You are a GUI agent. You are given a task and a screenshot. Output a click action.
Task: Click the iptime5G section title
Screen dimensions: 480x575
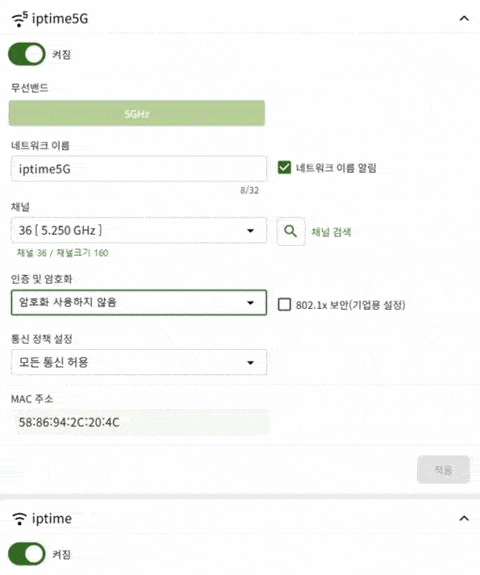click(x=60, y=19)
